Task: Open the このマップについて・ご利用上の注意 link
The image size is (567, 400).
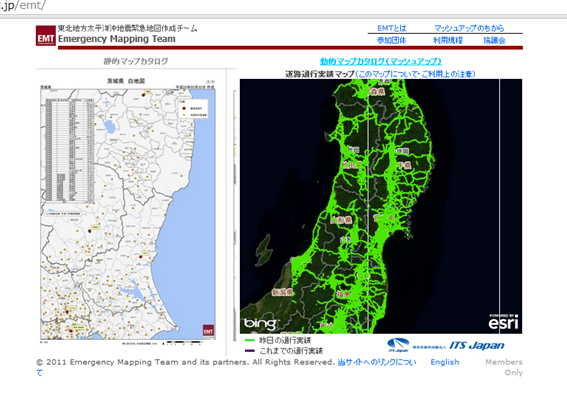Action: pos(415,74)
